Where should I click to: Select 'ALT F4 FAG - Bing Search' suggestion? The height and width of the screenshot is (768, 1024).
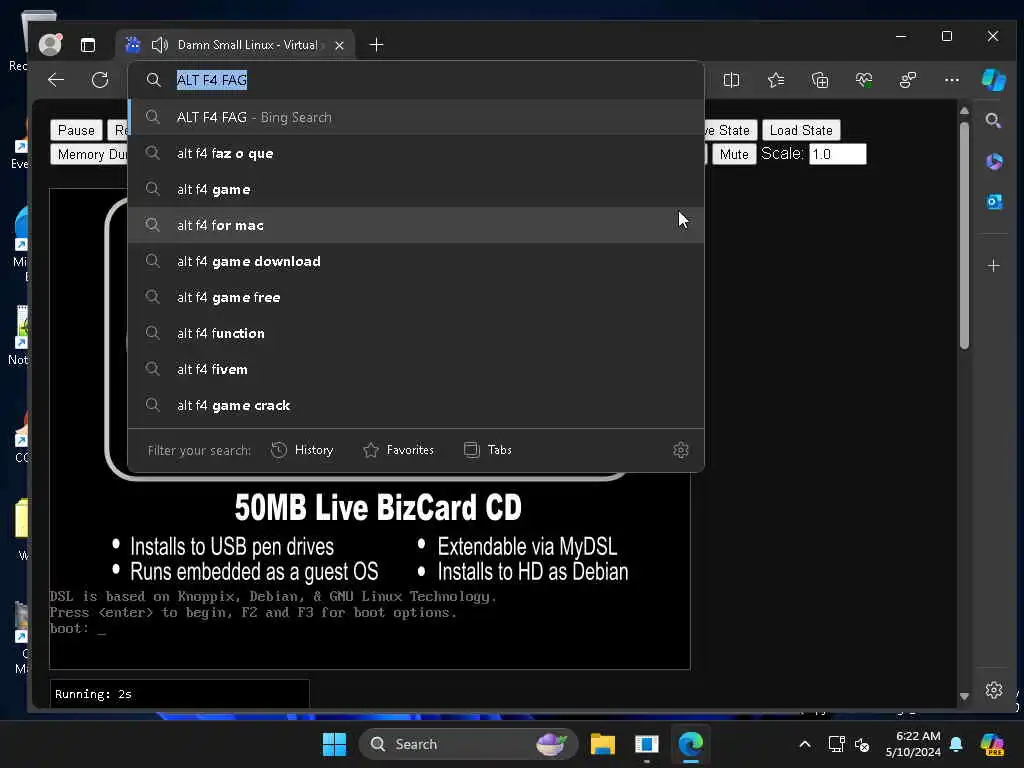click(416, 118)
